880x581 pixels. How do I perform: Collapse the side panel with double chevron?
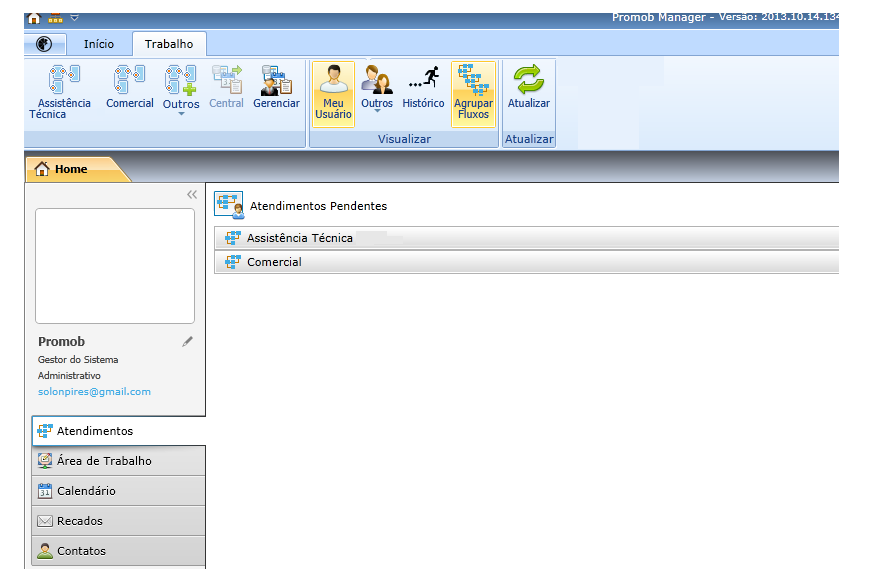[x=192, y=195]
